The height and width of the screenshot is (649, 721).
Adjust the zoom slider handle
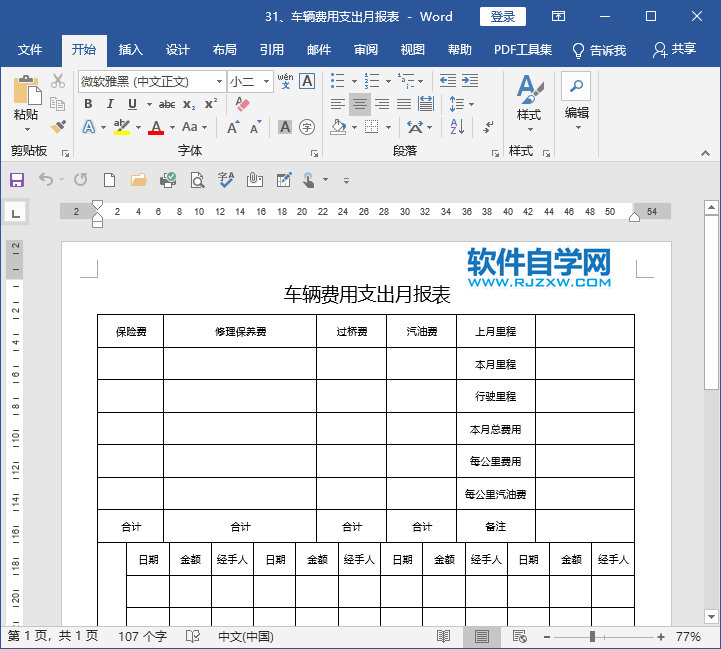click(592, 637)
